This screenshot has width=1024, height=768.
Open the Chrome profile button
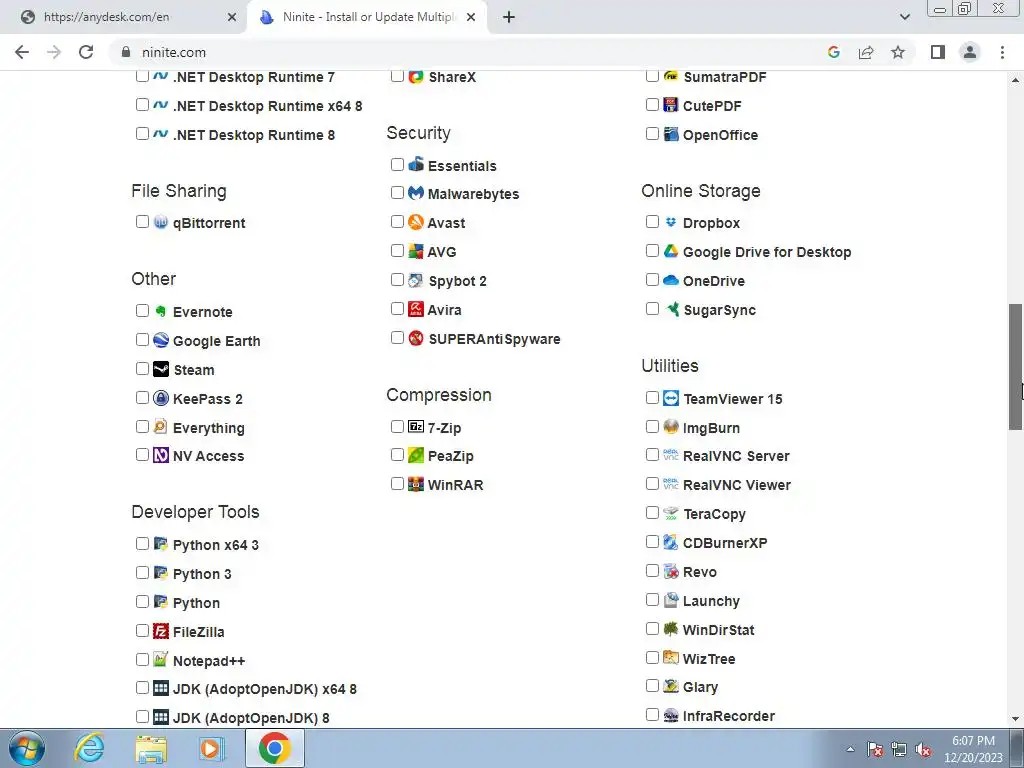coord(970,52)
